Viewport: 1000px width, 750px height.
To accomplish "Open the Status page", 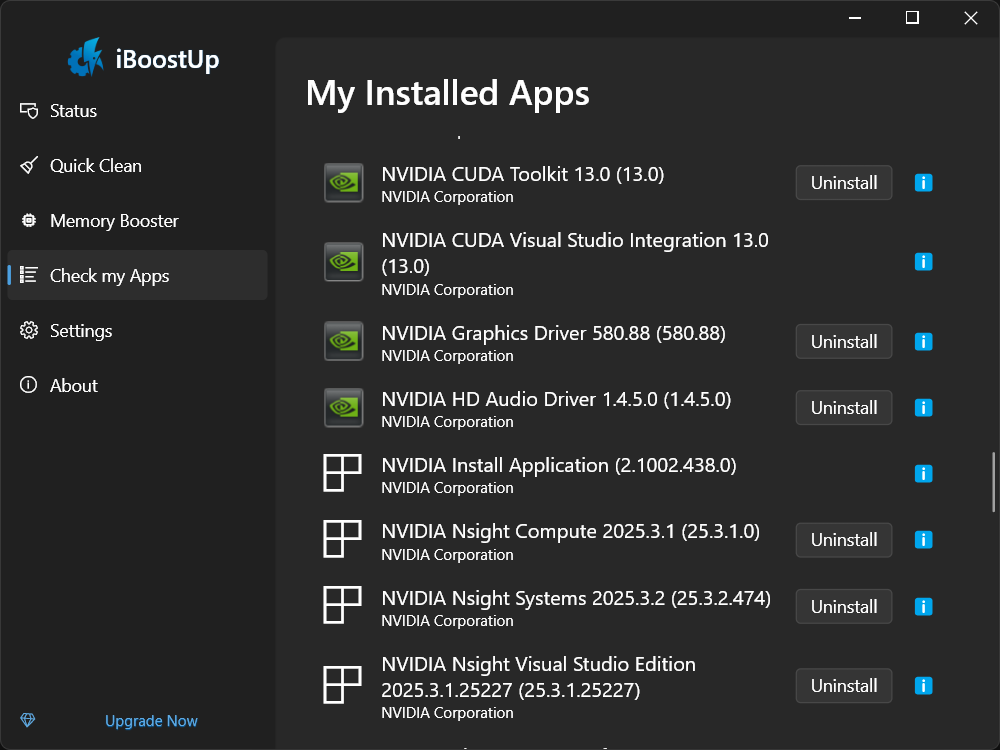I will pos(137,111).
